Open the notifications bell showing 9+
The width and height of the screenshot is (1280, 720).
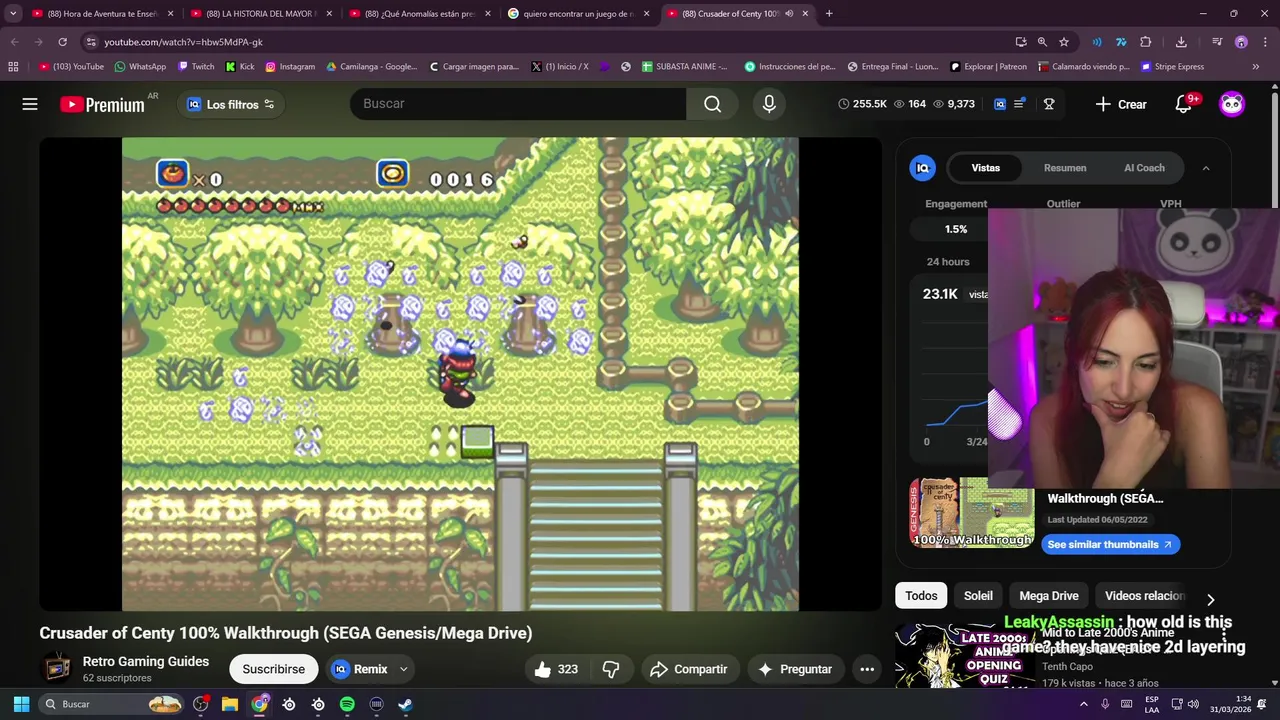(1185, 104)
